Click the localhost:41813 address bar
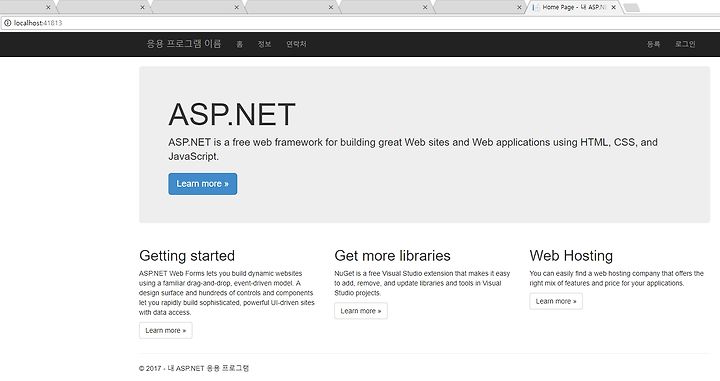This screenshot has width=720, height=381. tap(360, 23)
